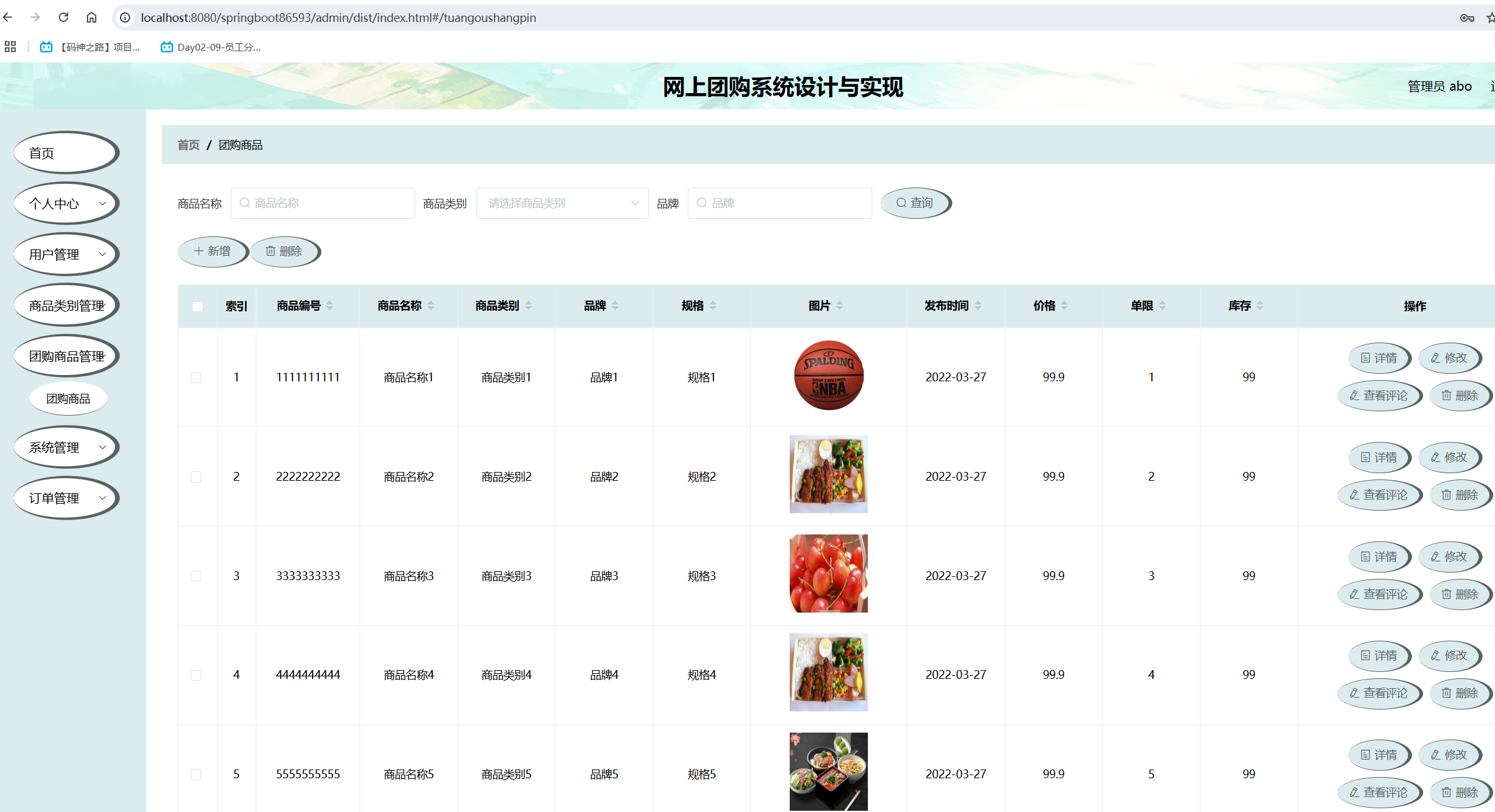Image resolution: width=1495 pixels, height=812 pixels.
Task: Click 查看评论 for 商品名称2
Action: point(1379,495)
